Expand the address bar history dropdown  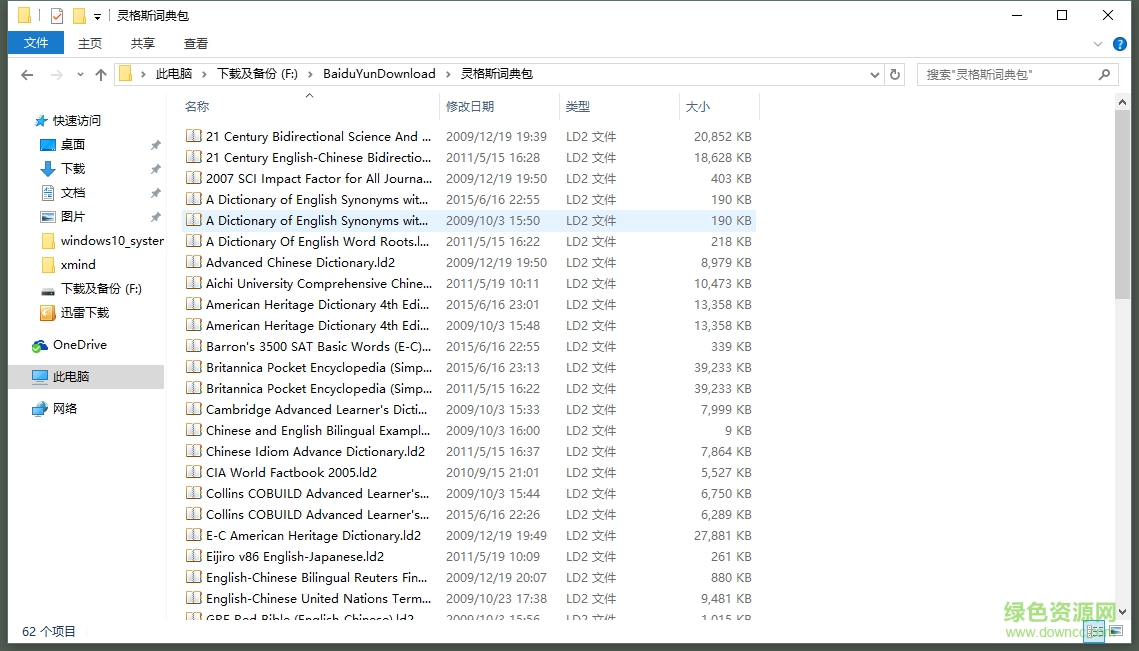click(x=874, y=75)
